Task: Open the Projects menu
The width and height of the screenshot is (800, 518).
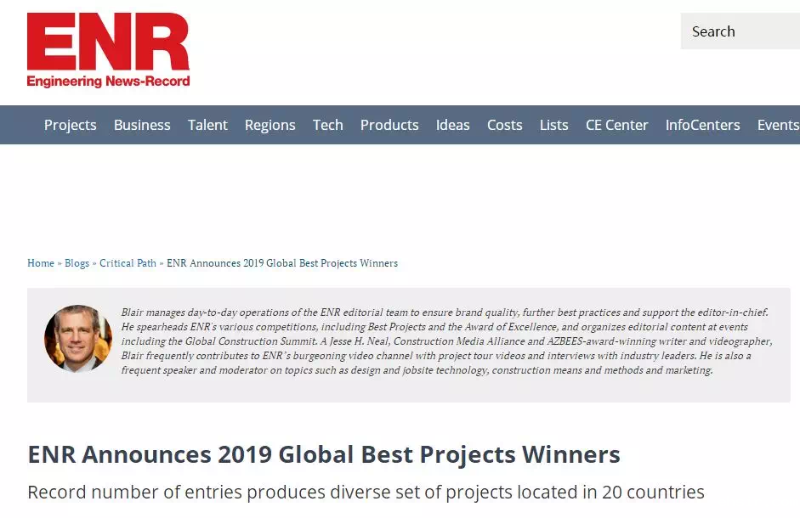Action: pyautogui.click(x=70, y=125)
